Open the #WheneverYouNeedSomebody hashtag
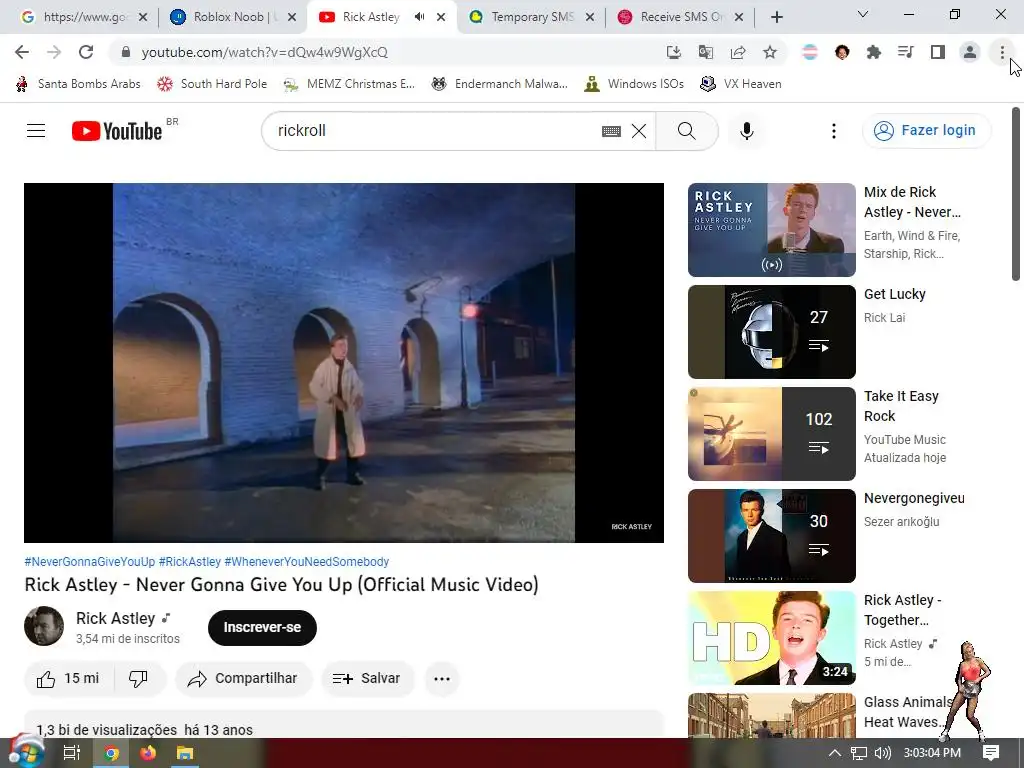 (306, 562)
